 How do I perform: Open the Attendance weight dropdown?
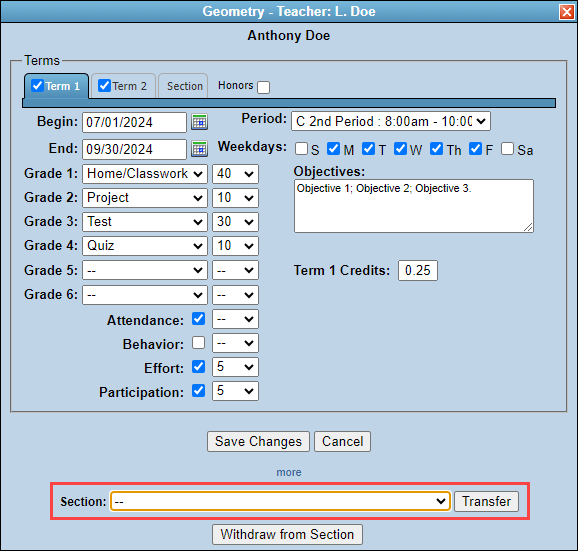(x=235, y=319)
